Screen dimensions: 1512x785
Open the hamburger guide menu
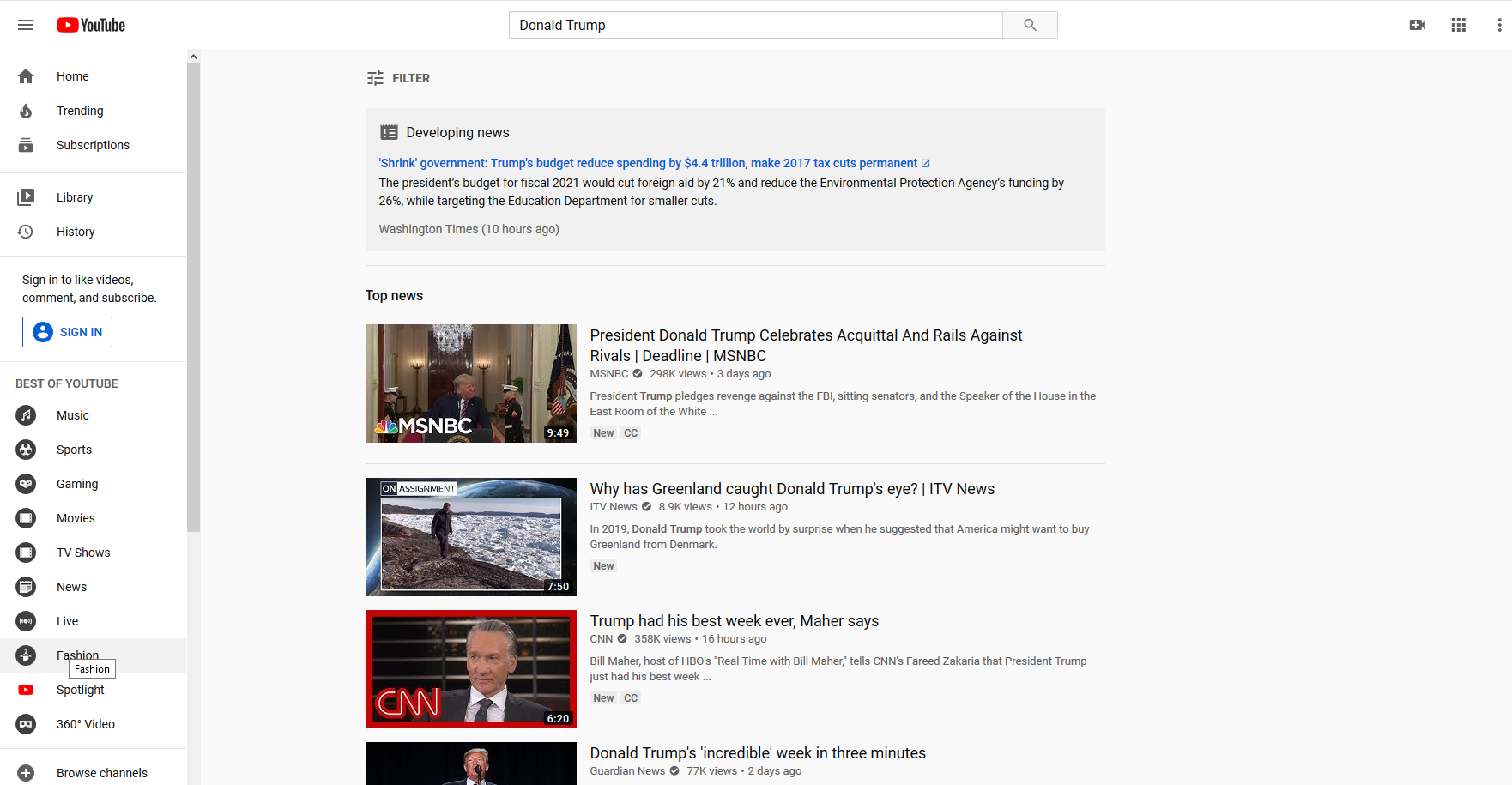pyautogui.click(x=26, y=25)
